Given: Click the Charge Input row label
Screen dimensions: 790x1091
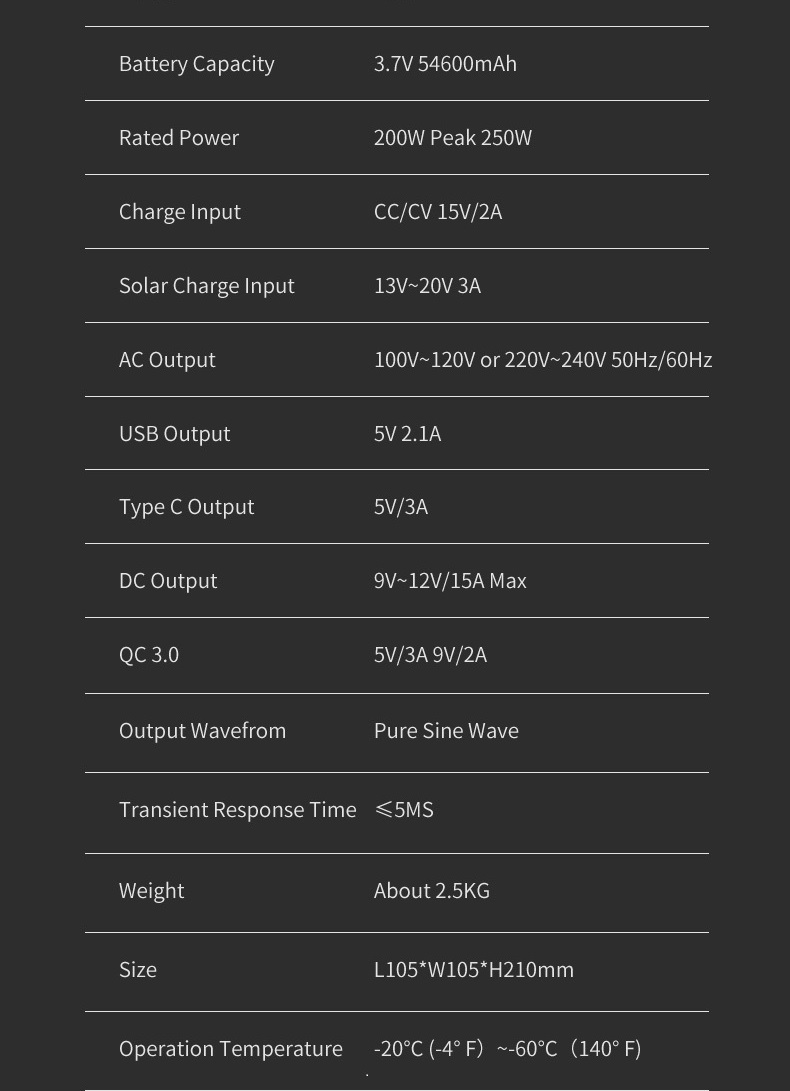Looking at the screenshot, I should pyautogui.click(x=179, y=212).
